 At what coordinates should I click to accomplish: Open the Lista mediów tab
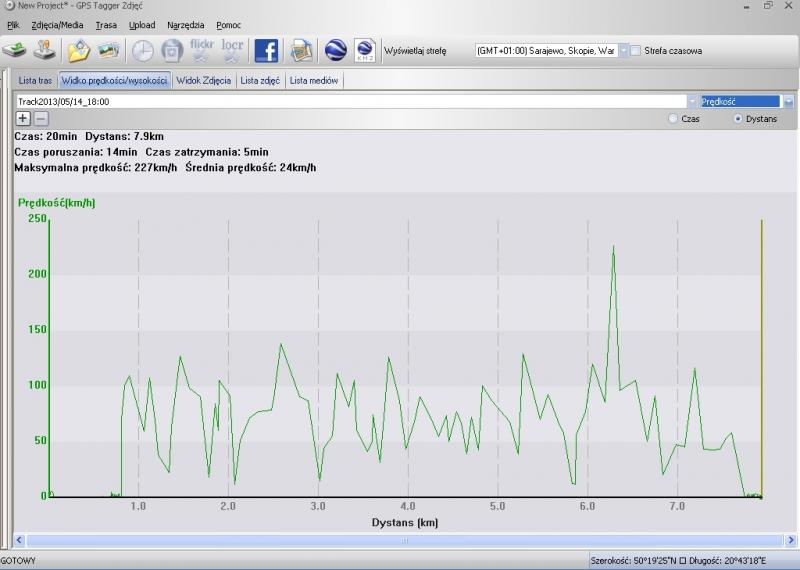[x=314, y=80]
